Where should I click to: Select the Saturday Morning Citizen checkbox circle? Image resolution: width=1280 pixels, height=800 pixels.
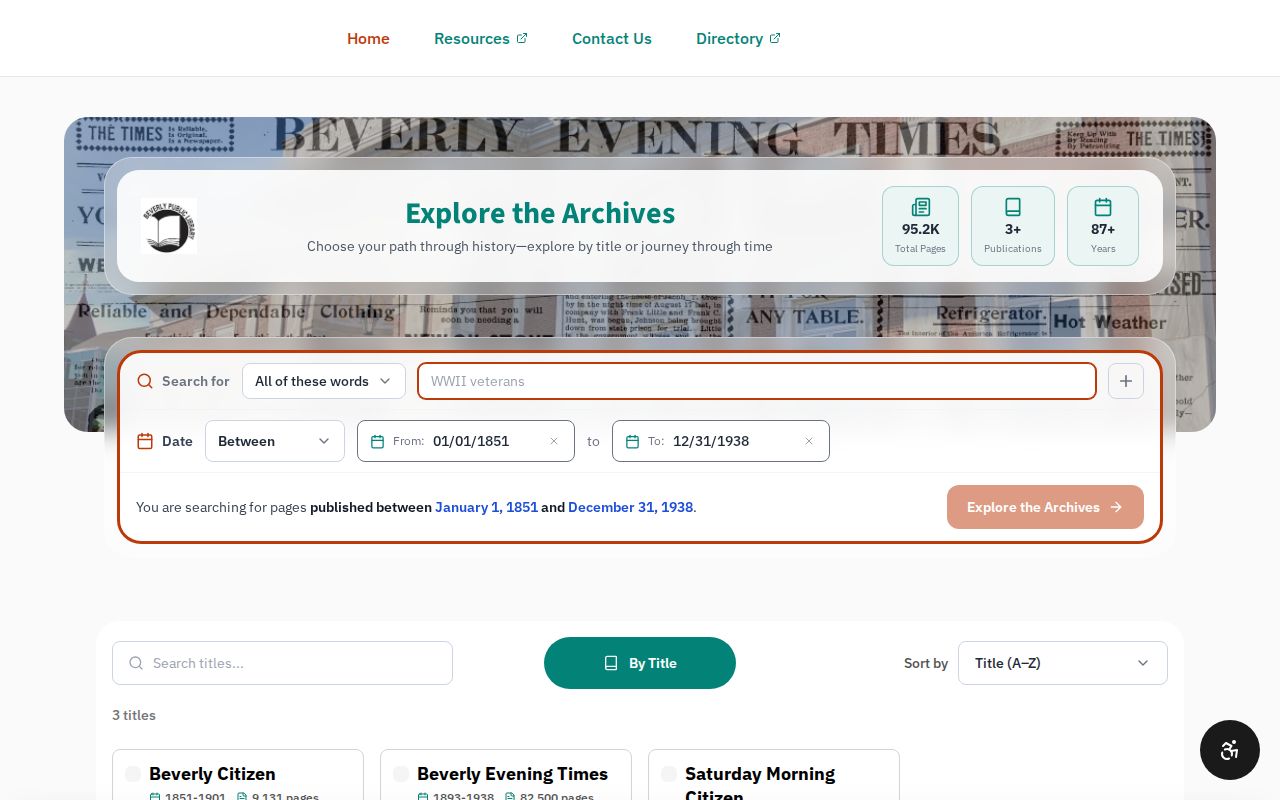point(669,774)
